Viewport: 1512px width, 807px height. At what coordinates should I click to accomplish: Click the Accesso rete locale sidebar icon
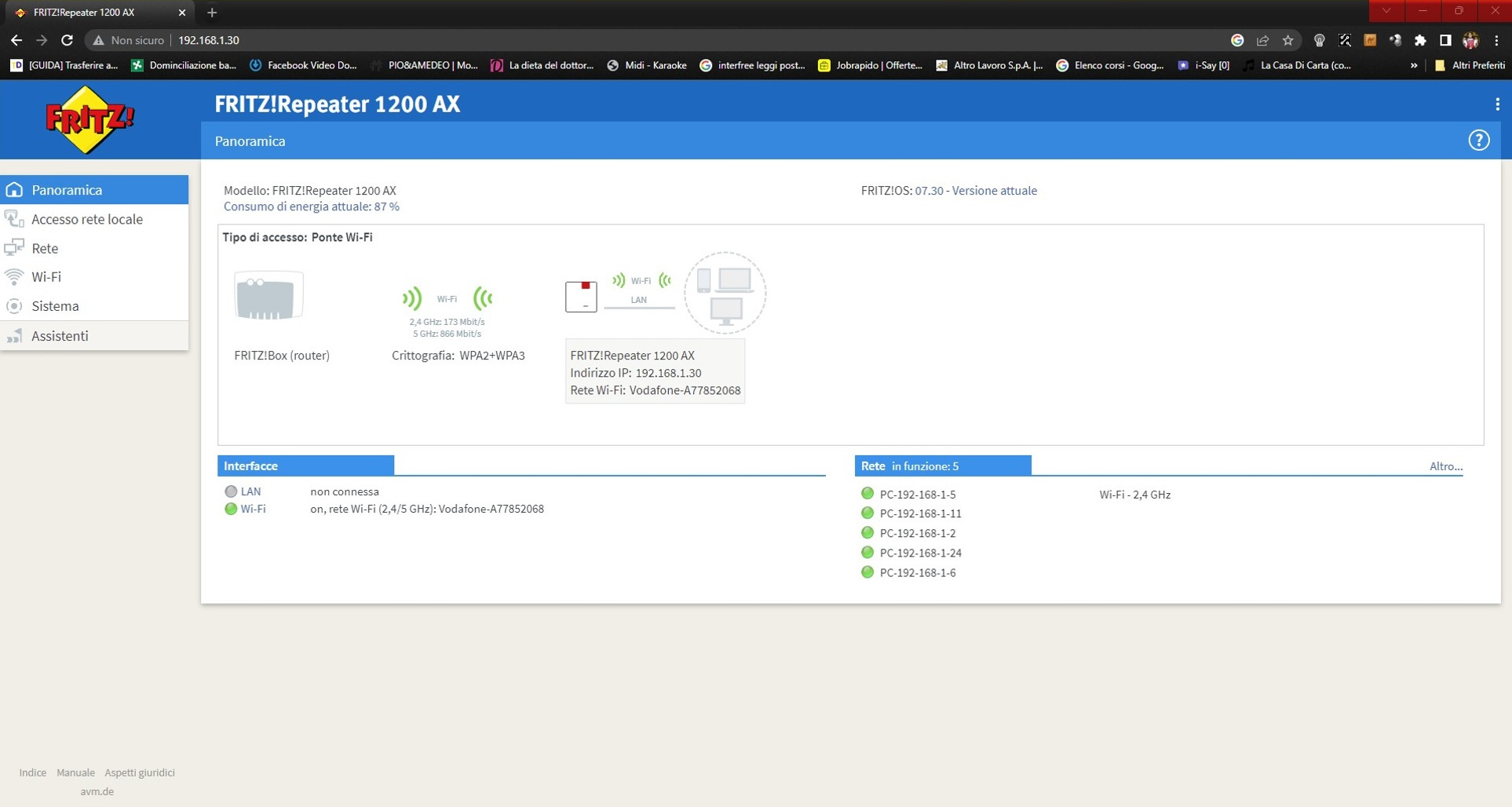tap(14, 219)
